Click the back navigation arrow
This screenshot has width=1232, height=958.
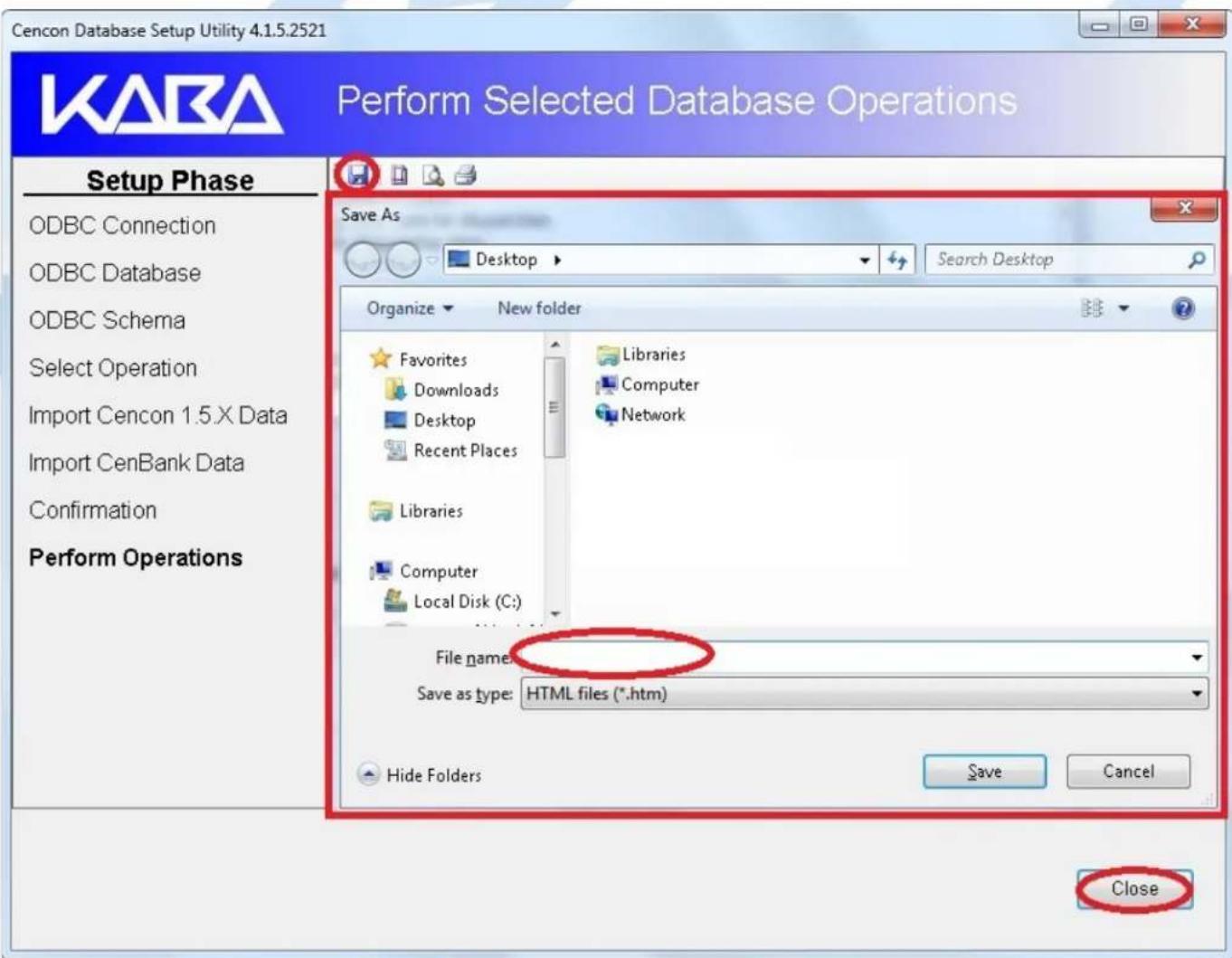(364, 261)
